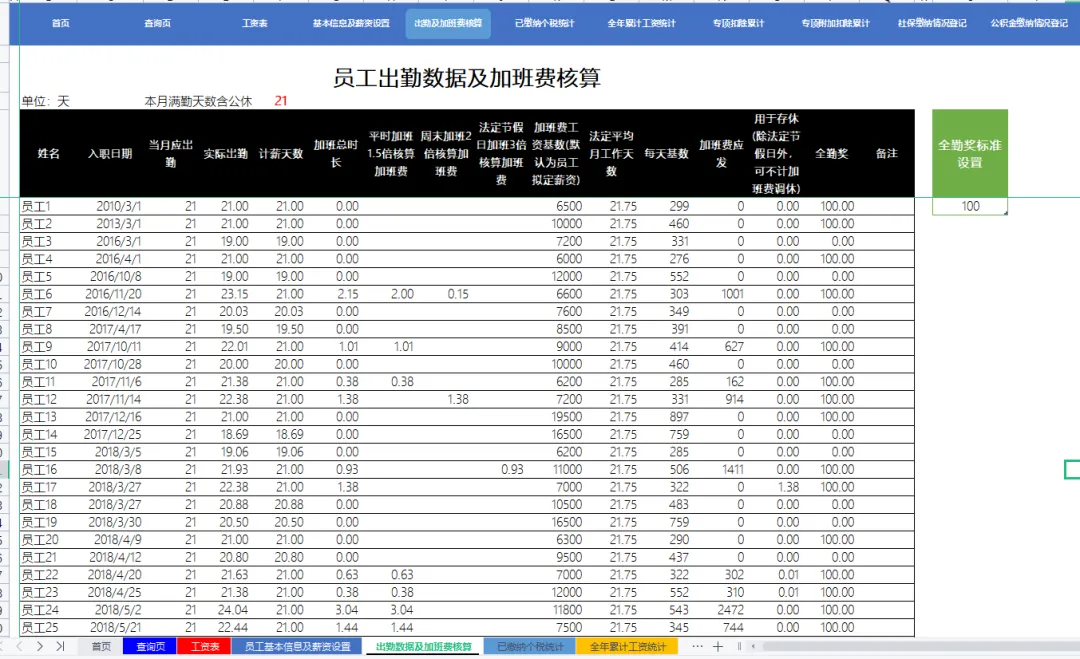Select hire date cell 2018/5/21
1080x659 pixels.
pos(110,627)
